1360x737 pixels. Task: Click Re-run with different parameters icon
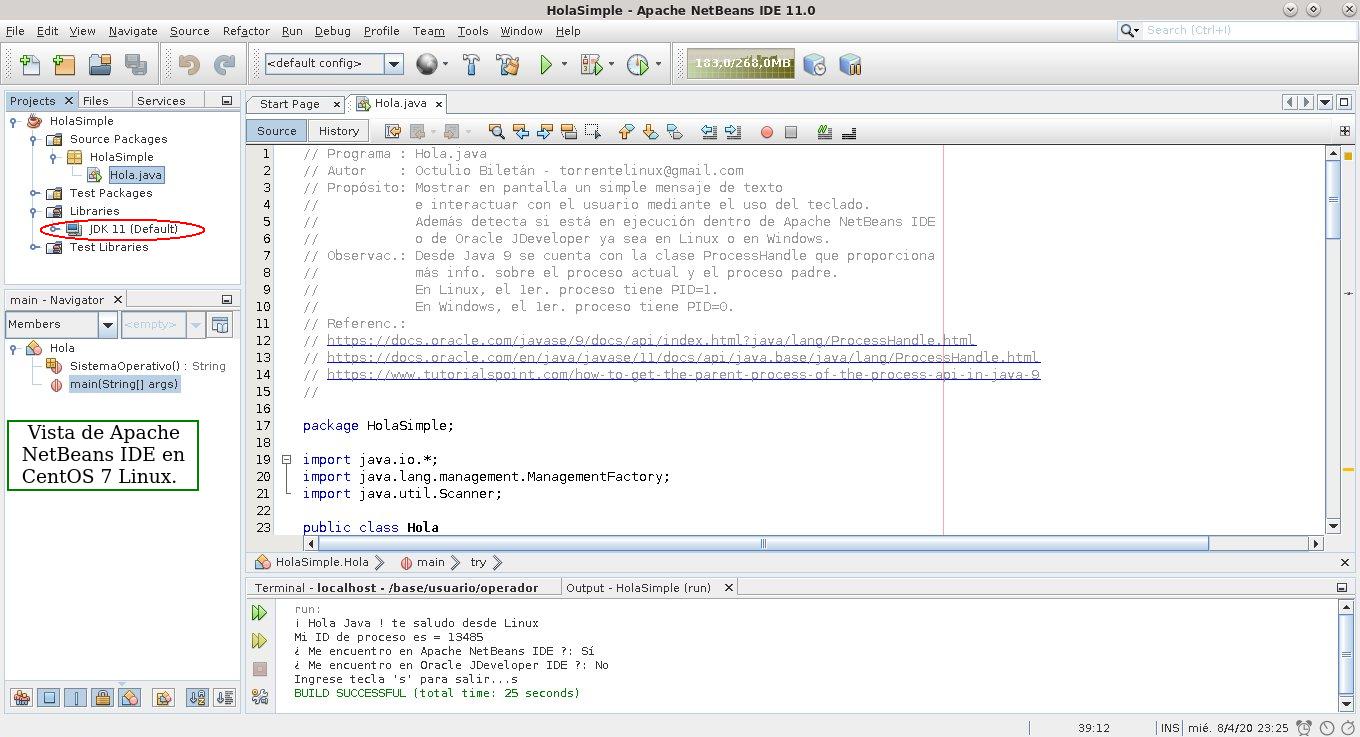[260, 640]
